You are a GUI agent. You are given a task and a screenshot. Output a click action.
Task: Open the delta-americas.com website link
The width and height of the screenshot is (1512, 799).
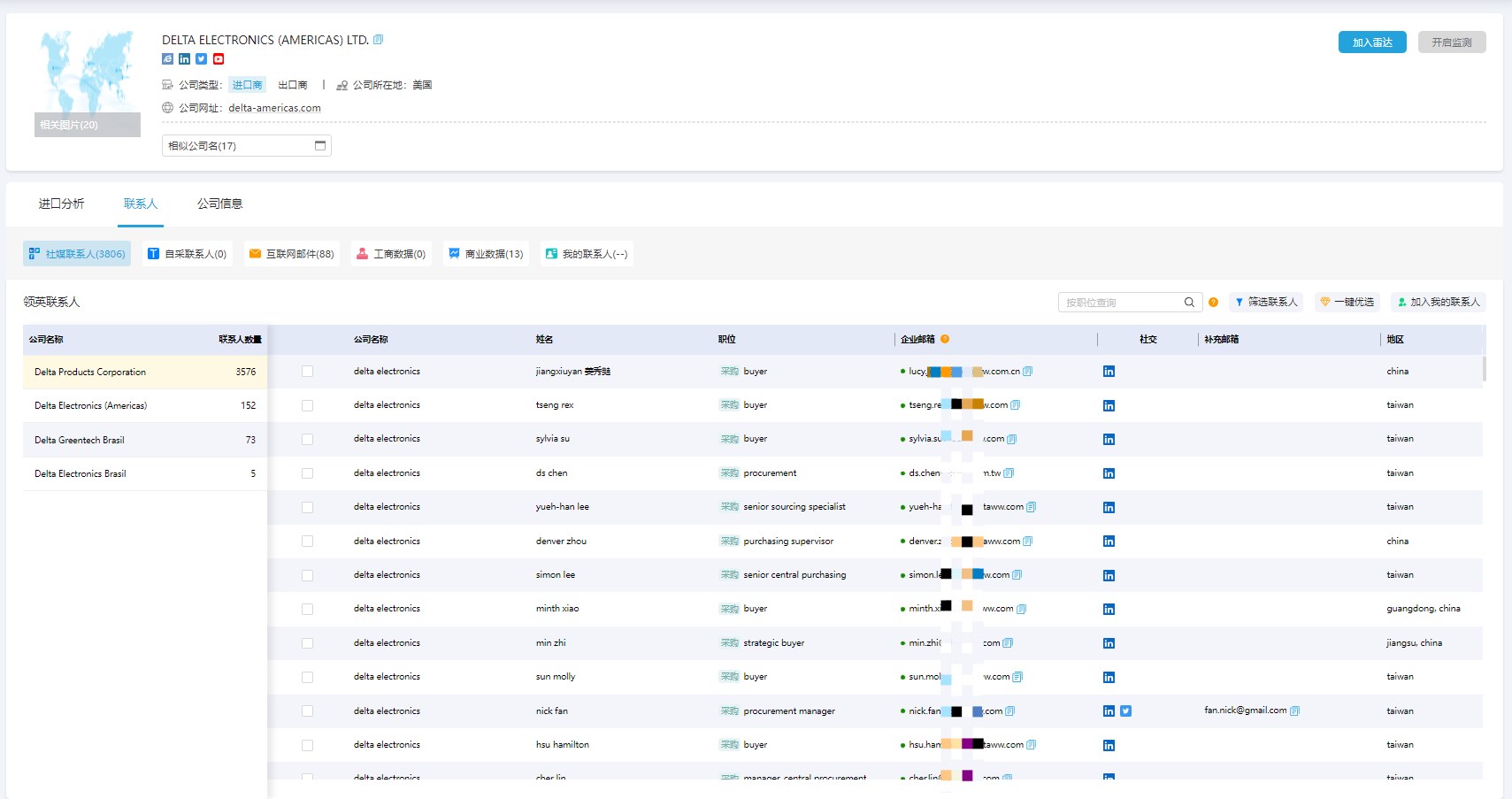click(x=274, y=108)
